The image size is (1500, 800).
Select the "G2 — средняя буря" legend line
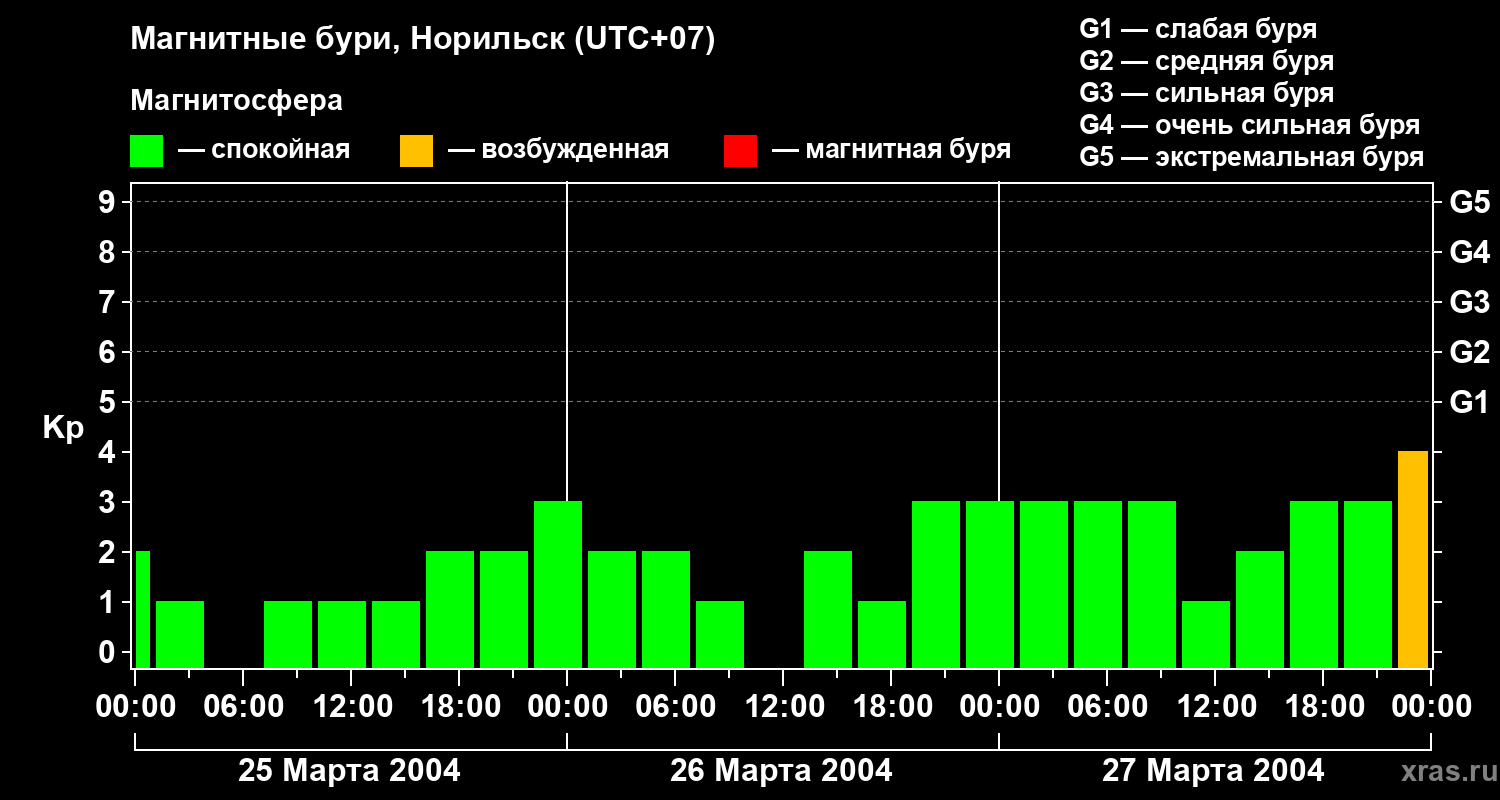[1206, 61]
